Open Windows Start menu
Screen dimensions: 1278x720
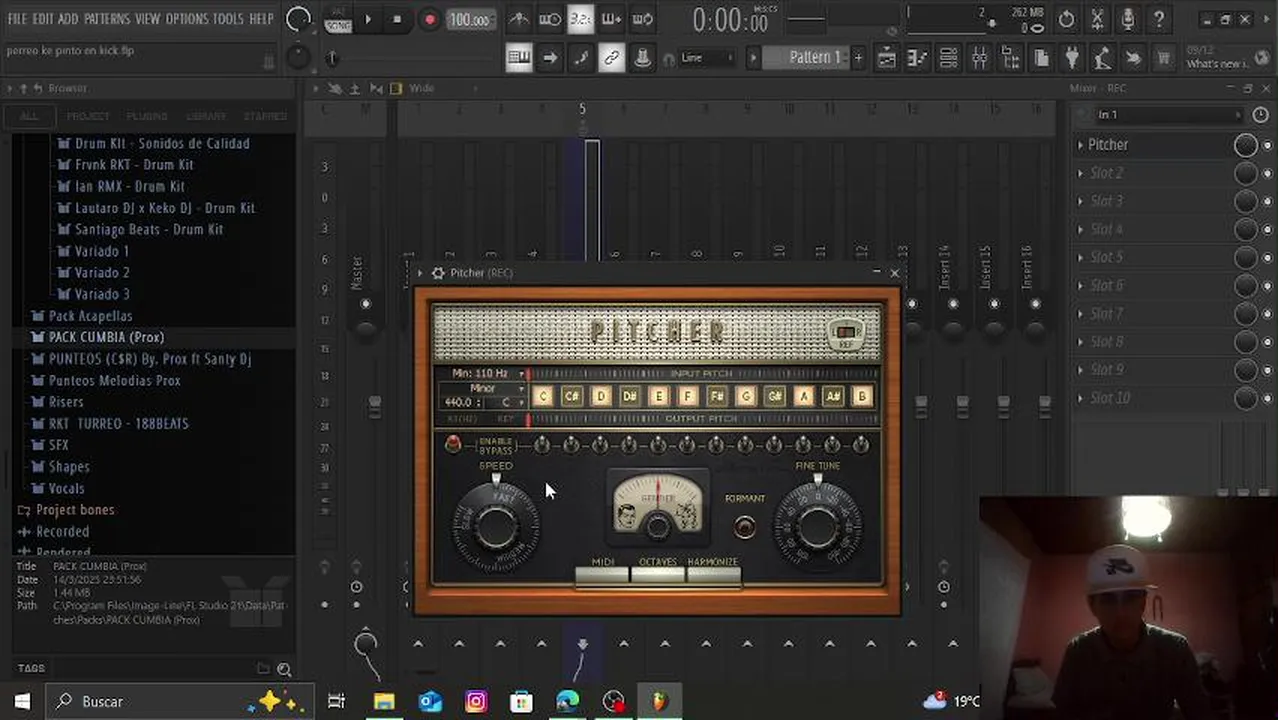pos(22,701)
